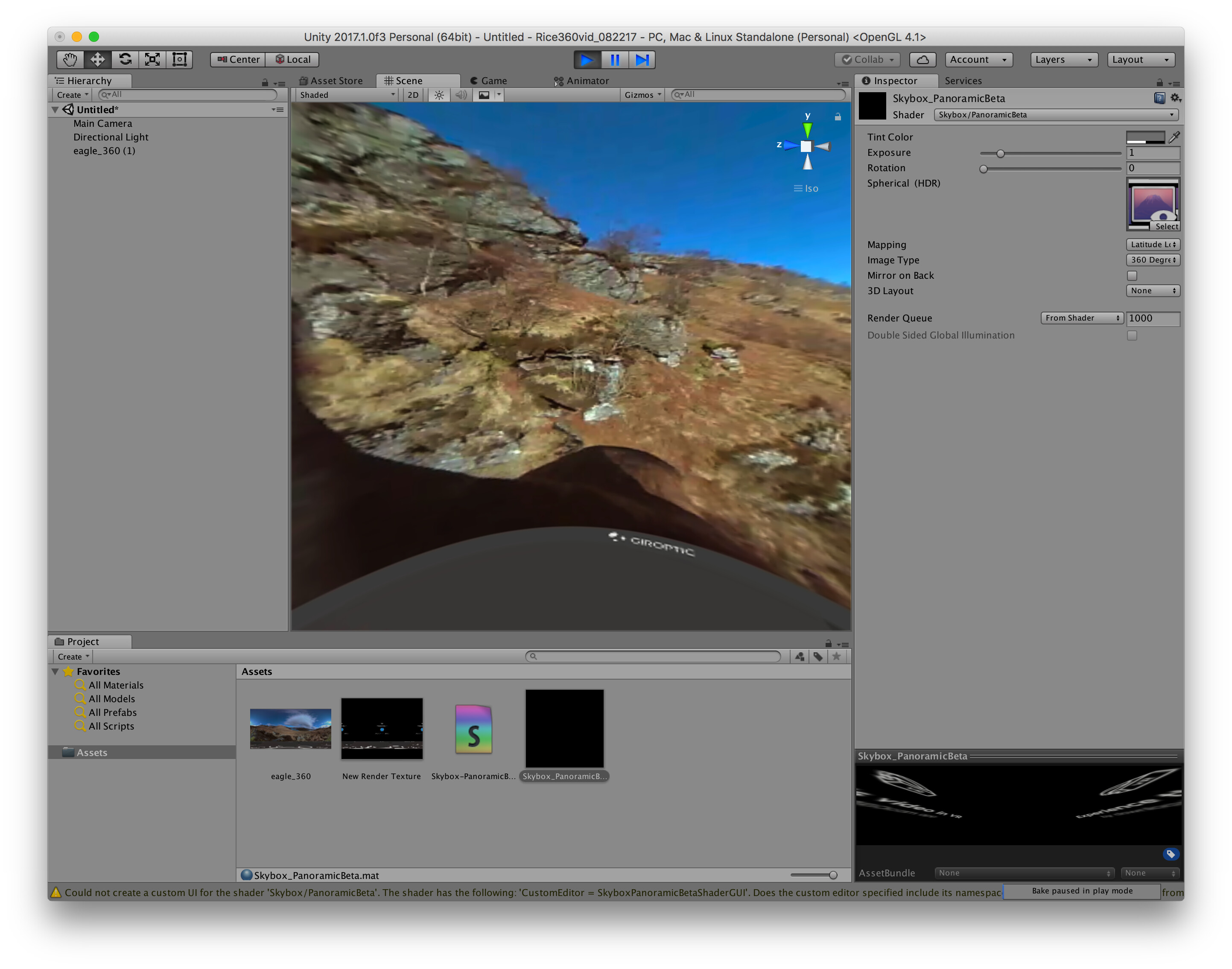Select the Move tool
Viewport: 1232px width, 969px height.
pyautogui.click(x=97, y=59)
